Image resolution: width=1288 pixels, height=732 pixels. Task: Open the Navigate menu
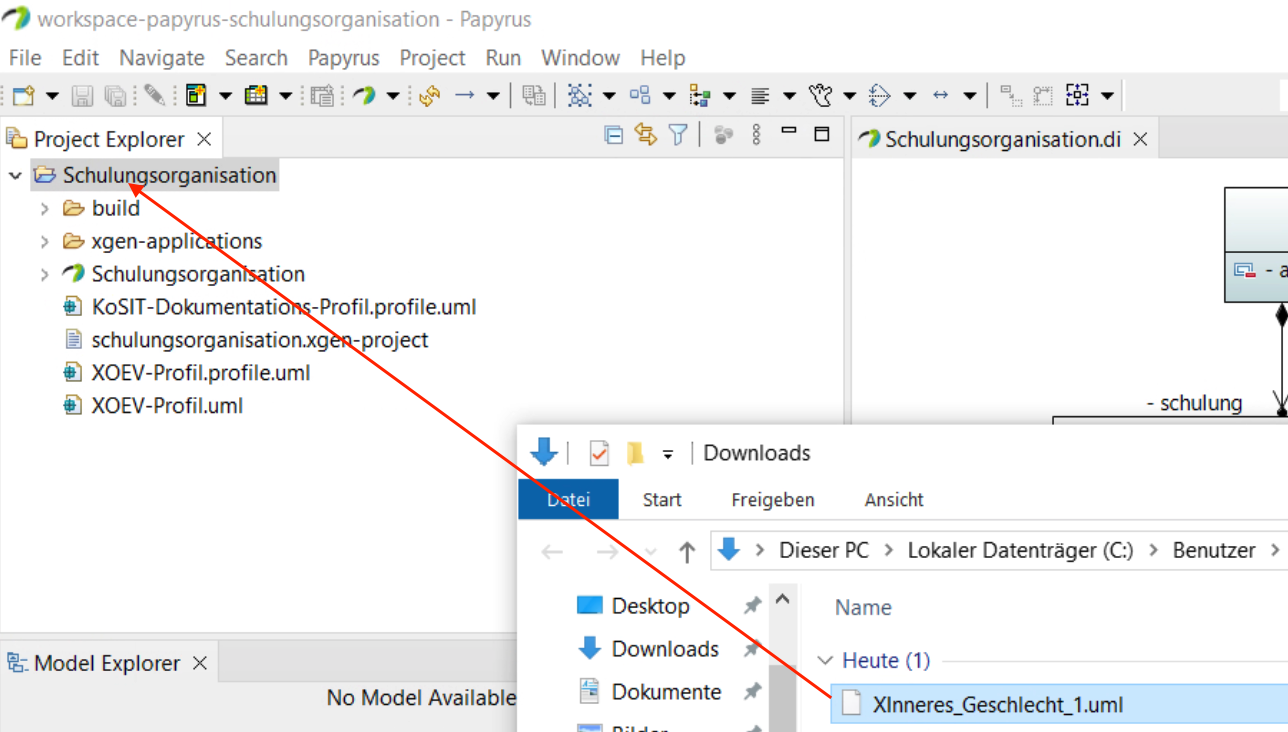(x=162, y=58)
